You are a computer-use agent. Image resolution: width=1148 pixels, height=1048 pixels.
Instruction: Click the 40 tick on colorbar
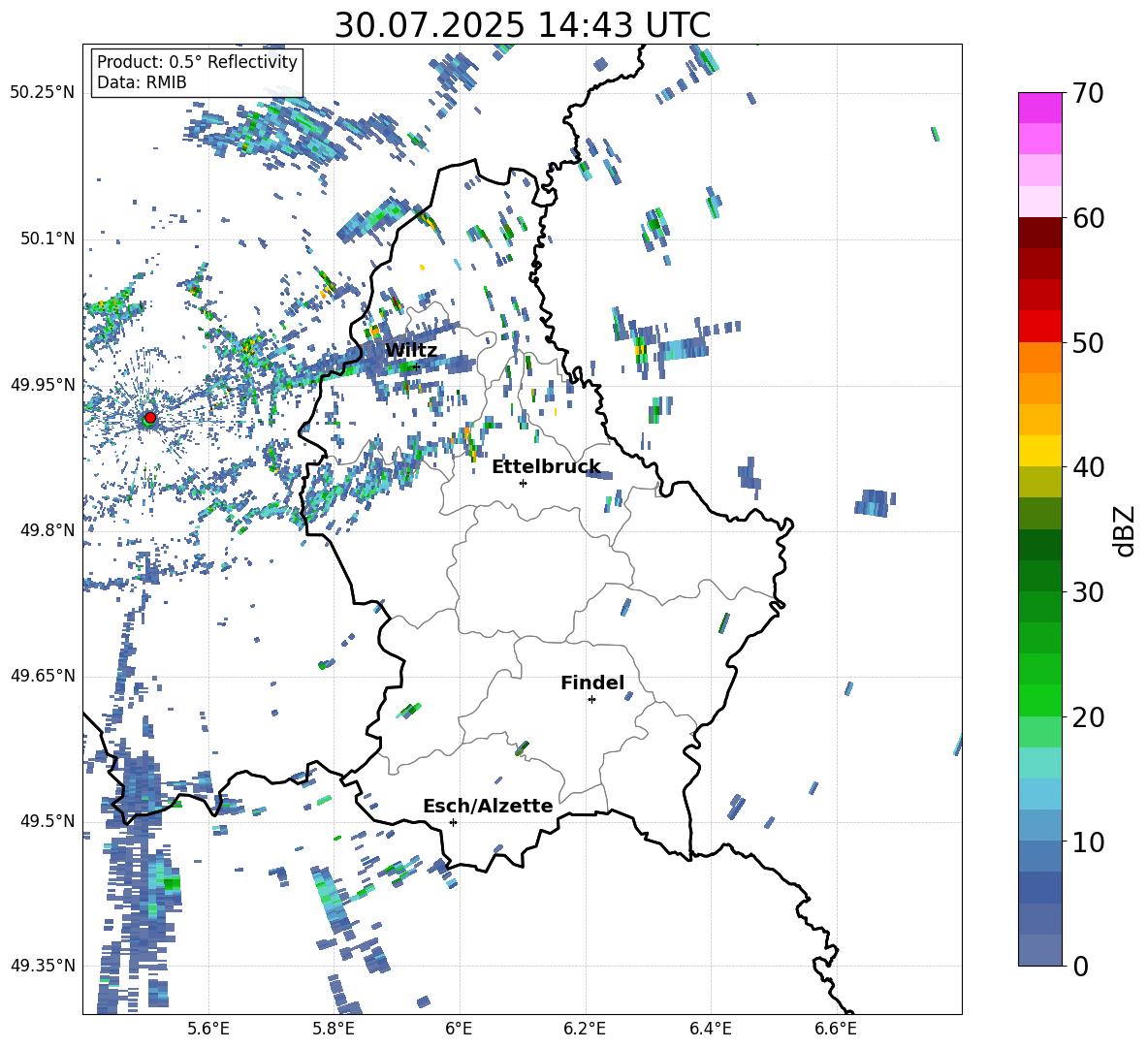[x=1088, y=467]
